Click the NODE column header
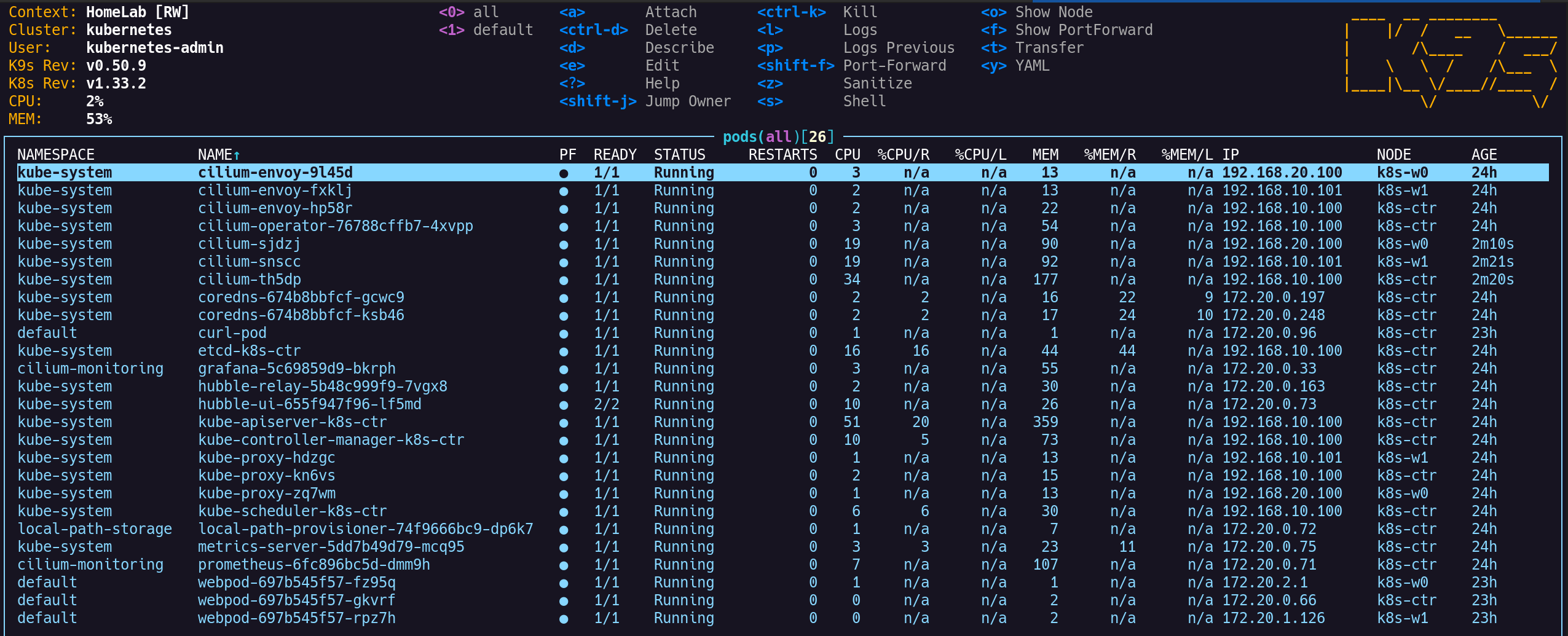The image size is (1568, 636). (x=1394, y=155)
